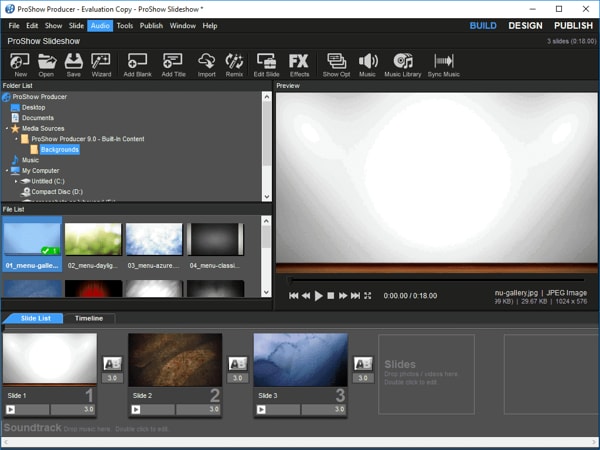600x450 pixels.
Task: Stop the preview playback
Action: coord(331,296)
